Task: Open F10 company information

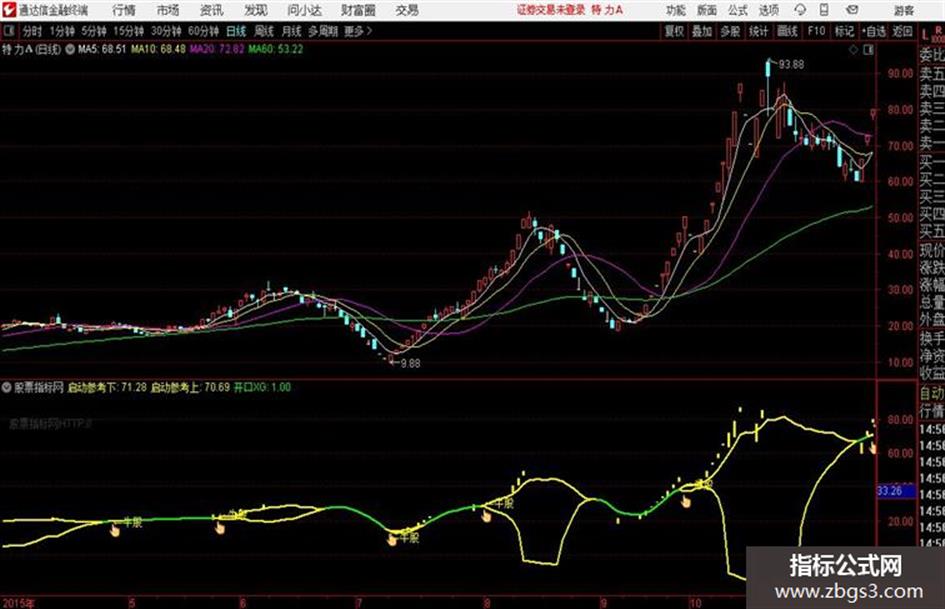Action: click(x=816, y=31)
